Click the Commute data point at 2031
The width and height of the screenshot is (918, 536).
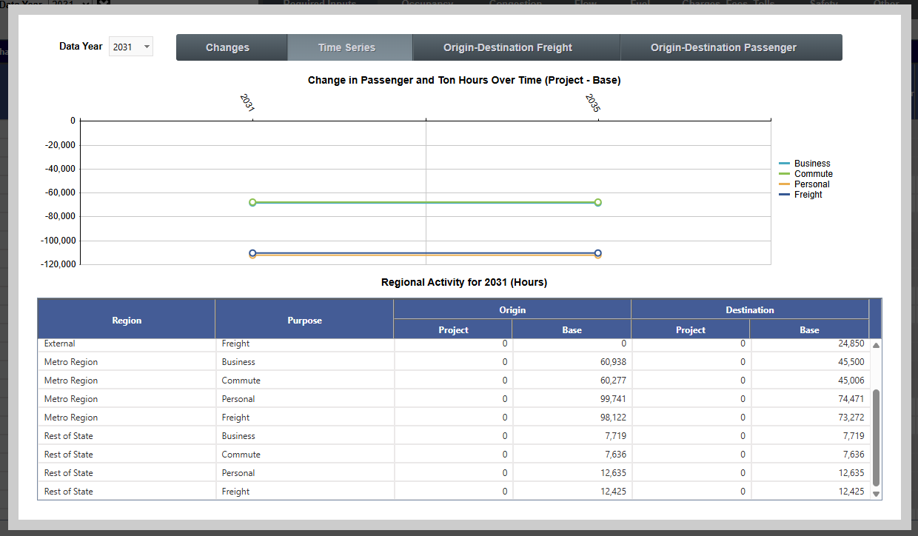click(x=253, y=202)
